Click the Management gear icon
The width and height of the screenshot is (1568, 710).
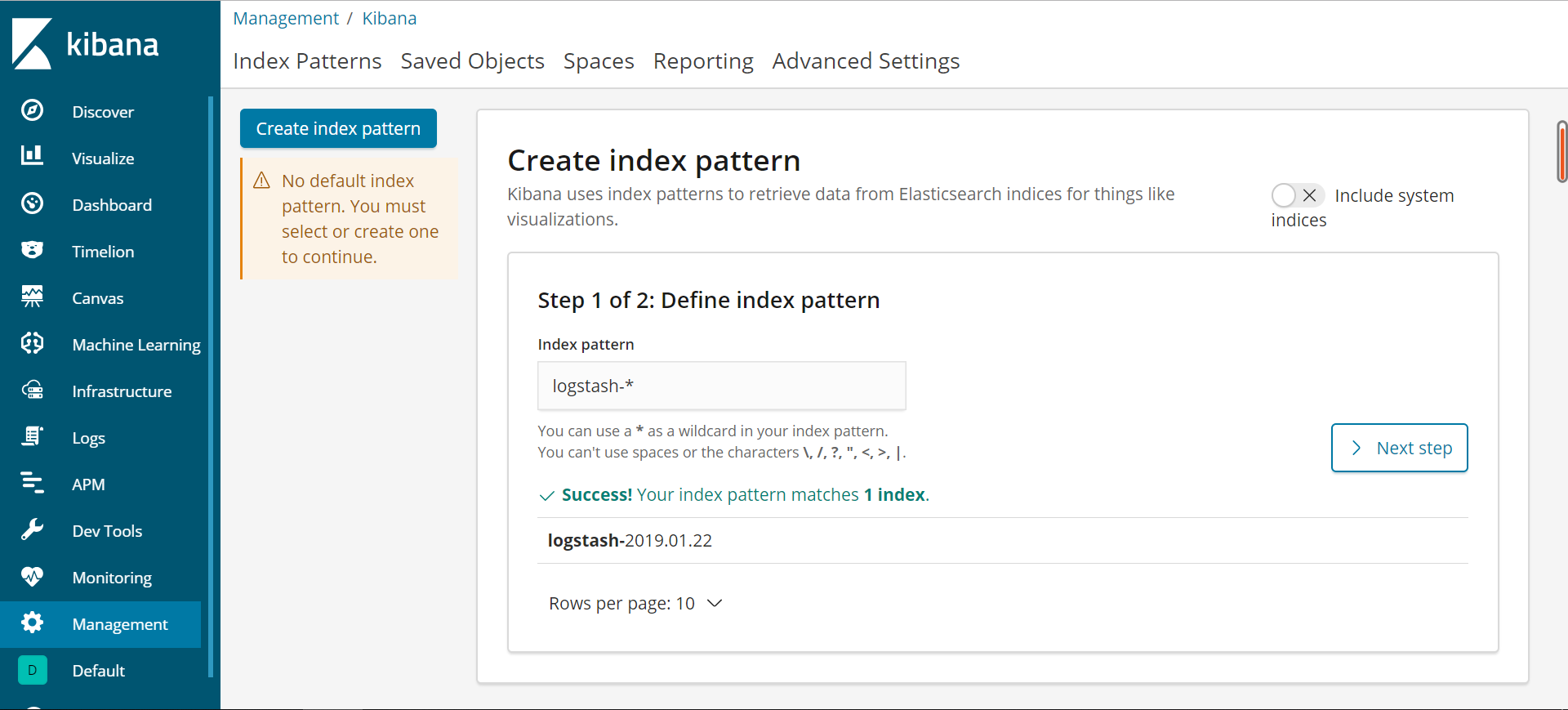[32, 623]
